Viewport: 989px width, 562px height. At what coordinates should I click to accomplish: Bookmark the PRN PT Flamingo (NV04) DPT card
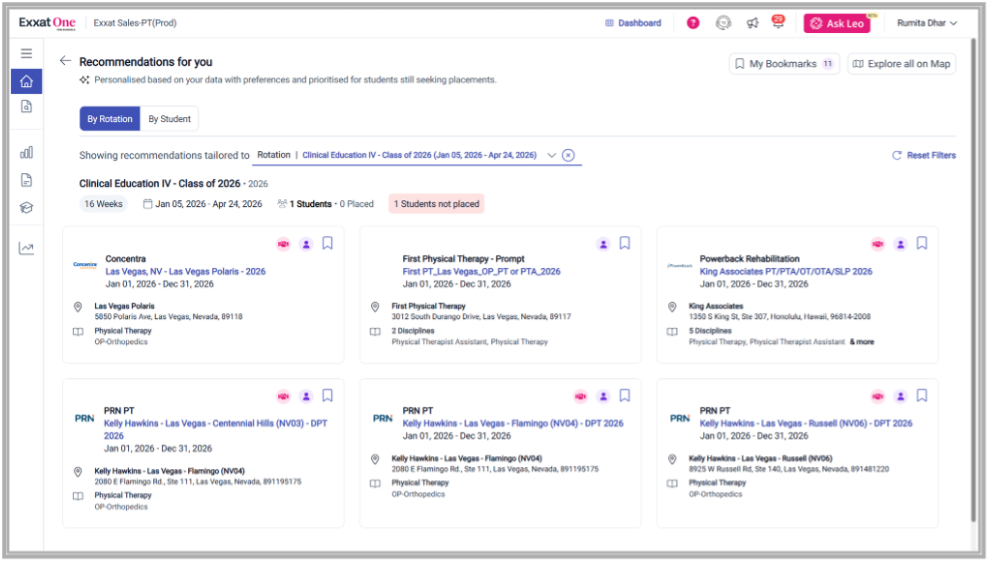[x=624, y=395]
